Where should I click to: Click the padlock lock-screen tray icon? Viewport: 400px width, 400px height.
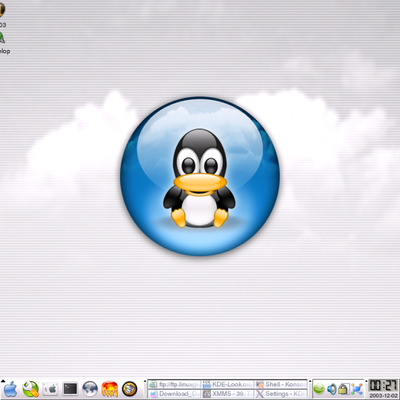pyautogui.click(x=343, y=389)
